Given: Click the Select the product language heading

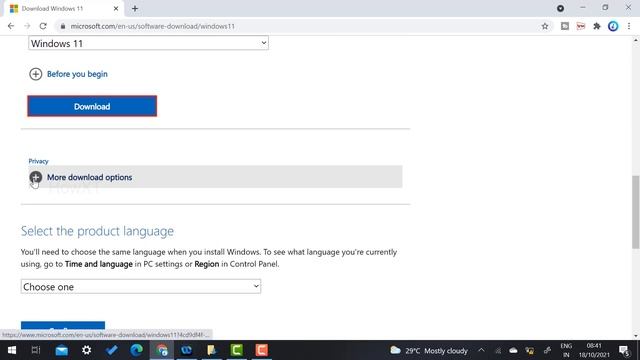Looking at the screenshot, I should tap(97, 231).
